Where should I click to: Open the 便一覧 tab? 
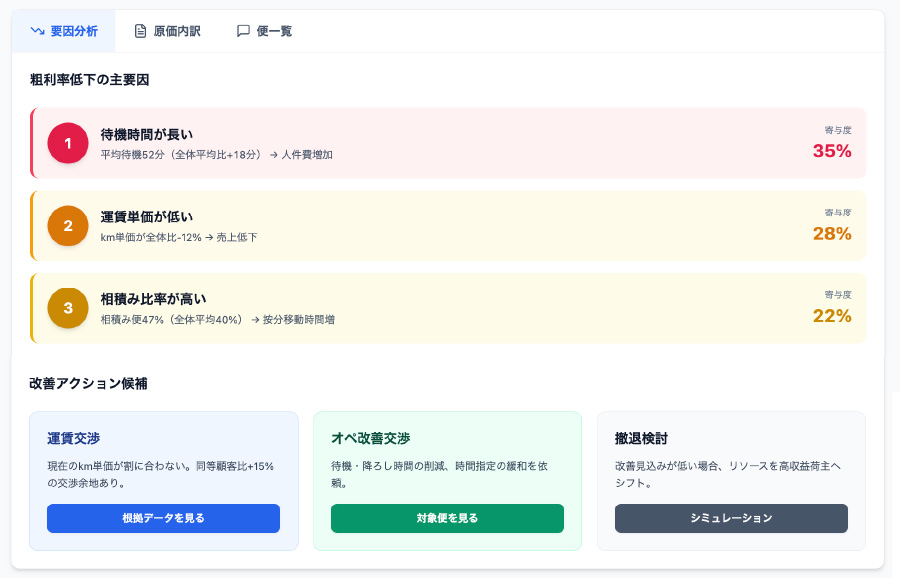tap(264, 31)
